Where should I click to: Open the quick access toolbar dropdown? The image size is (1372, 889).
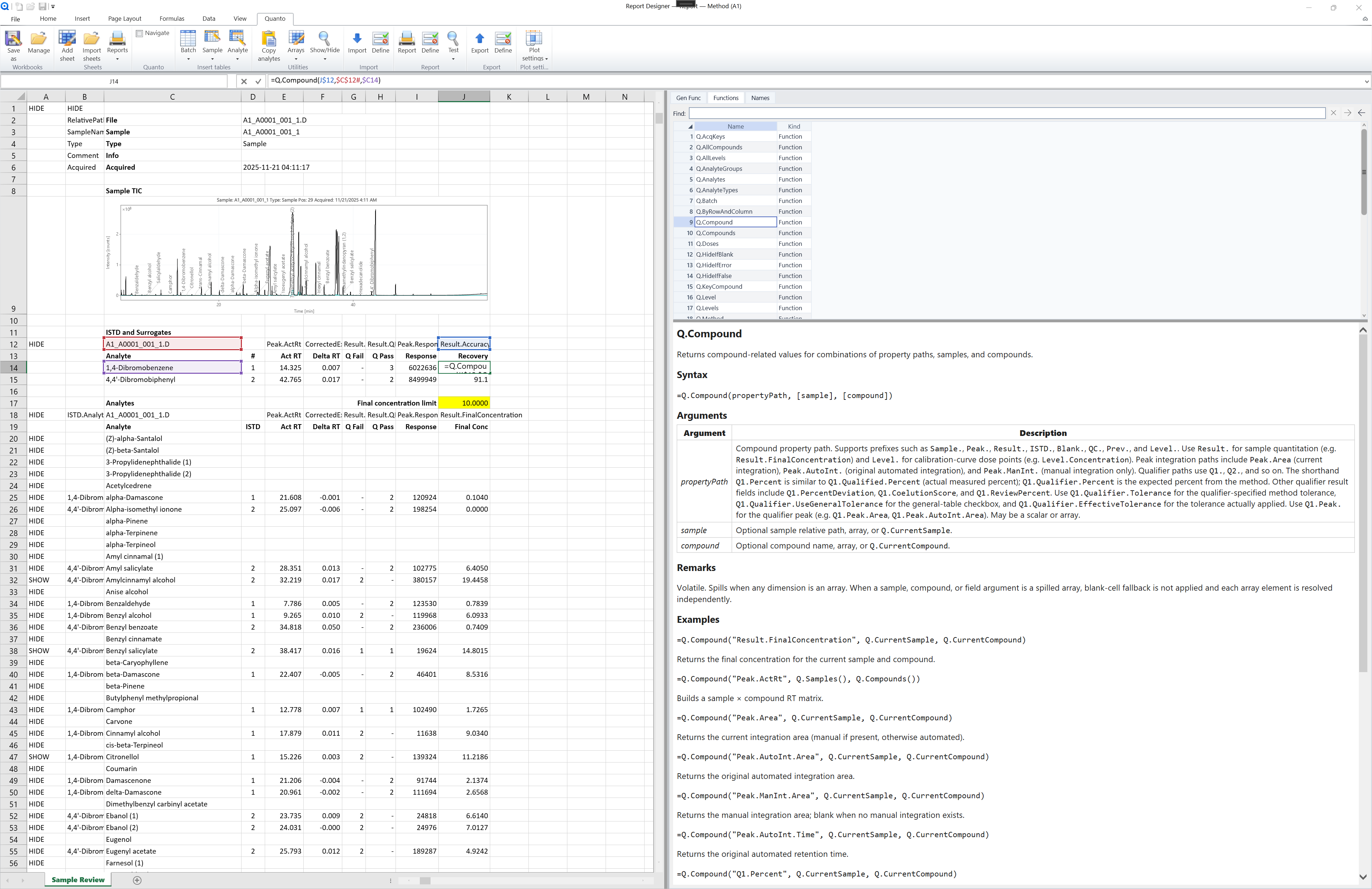53,6
